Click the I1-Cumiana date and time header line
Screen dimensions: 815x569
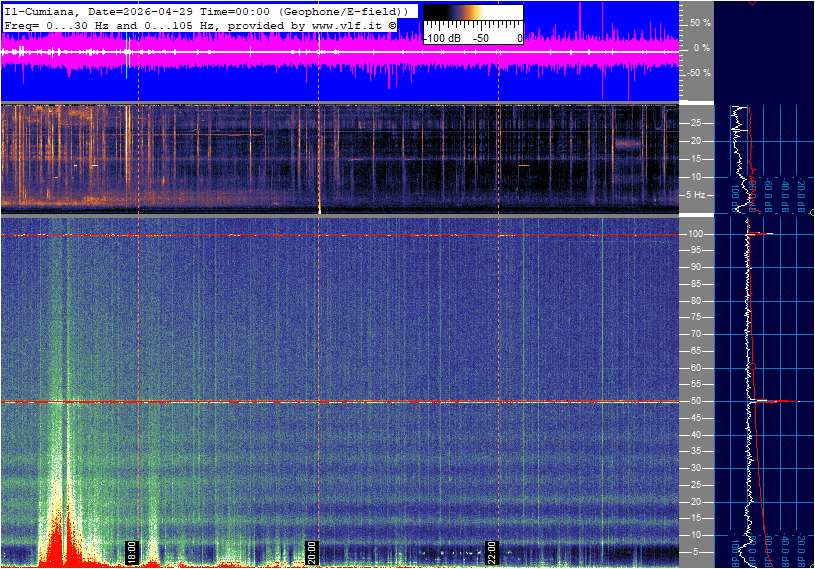205,11
